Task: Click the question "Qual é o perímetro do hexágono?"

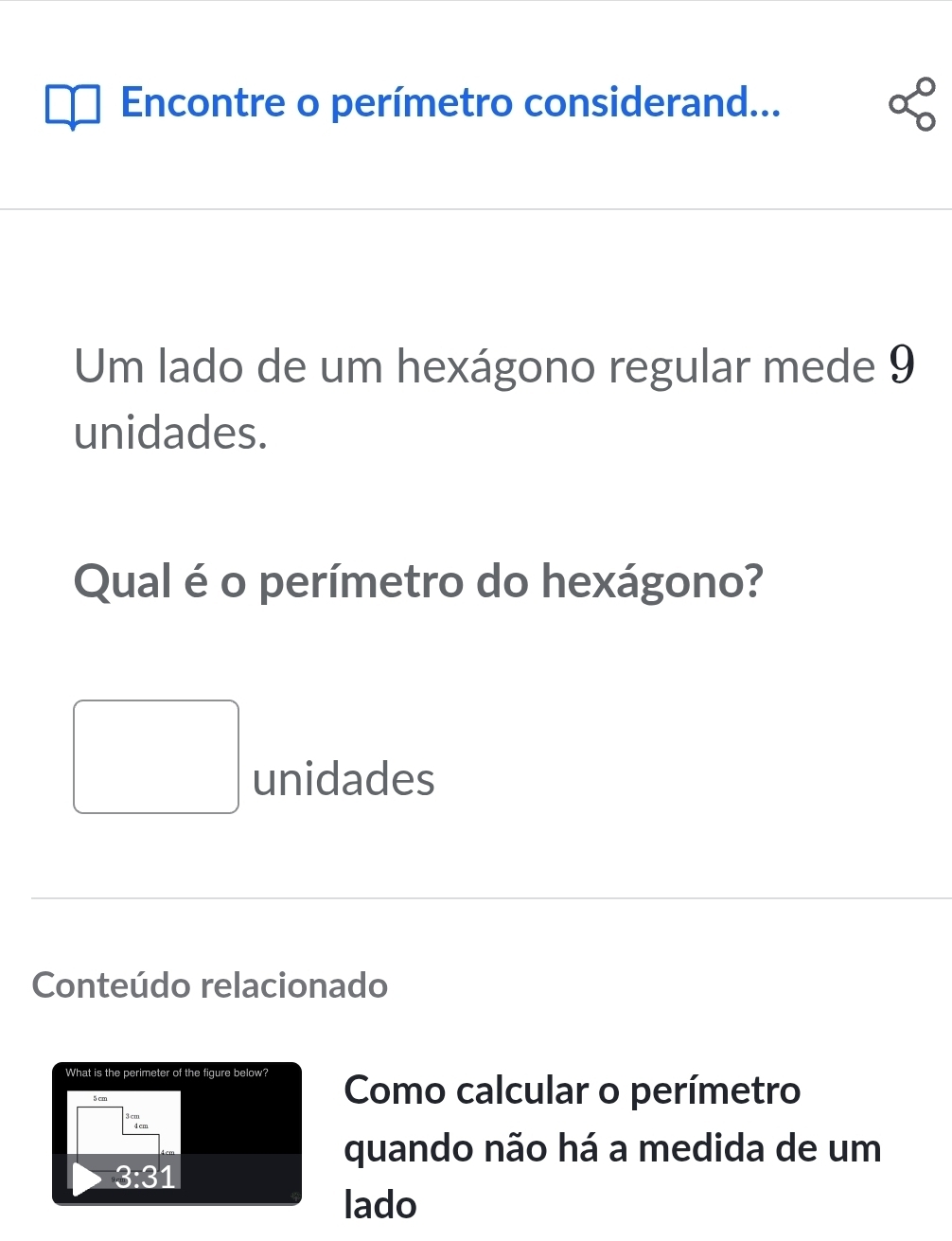Action: click(x=418, y=580)
